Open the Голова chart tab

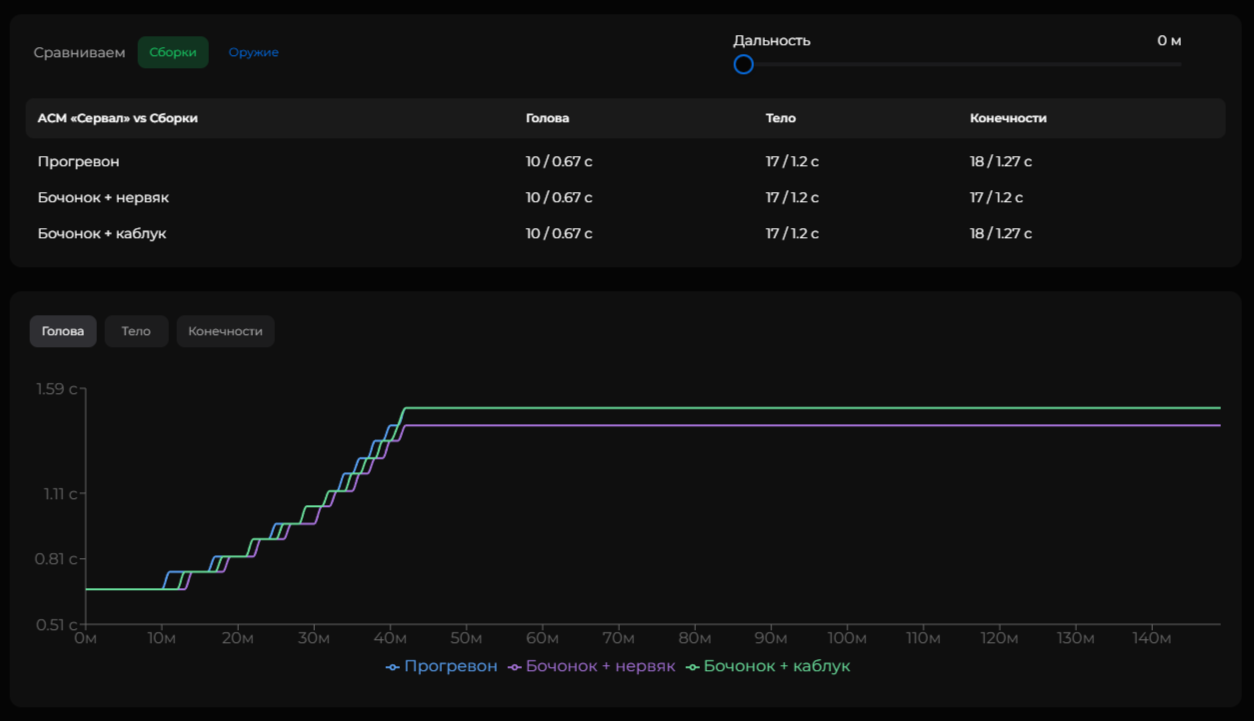[63, 331]
